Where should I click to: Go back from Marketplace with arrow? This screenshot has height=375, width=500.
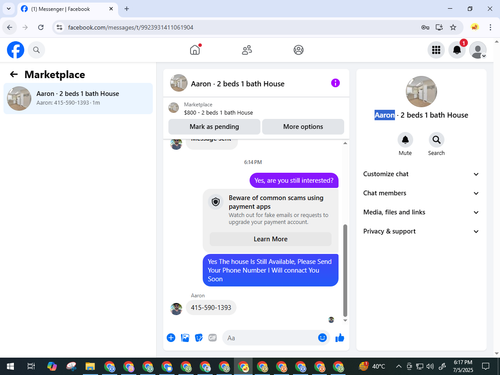(14, 74)
